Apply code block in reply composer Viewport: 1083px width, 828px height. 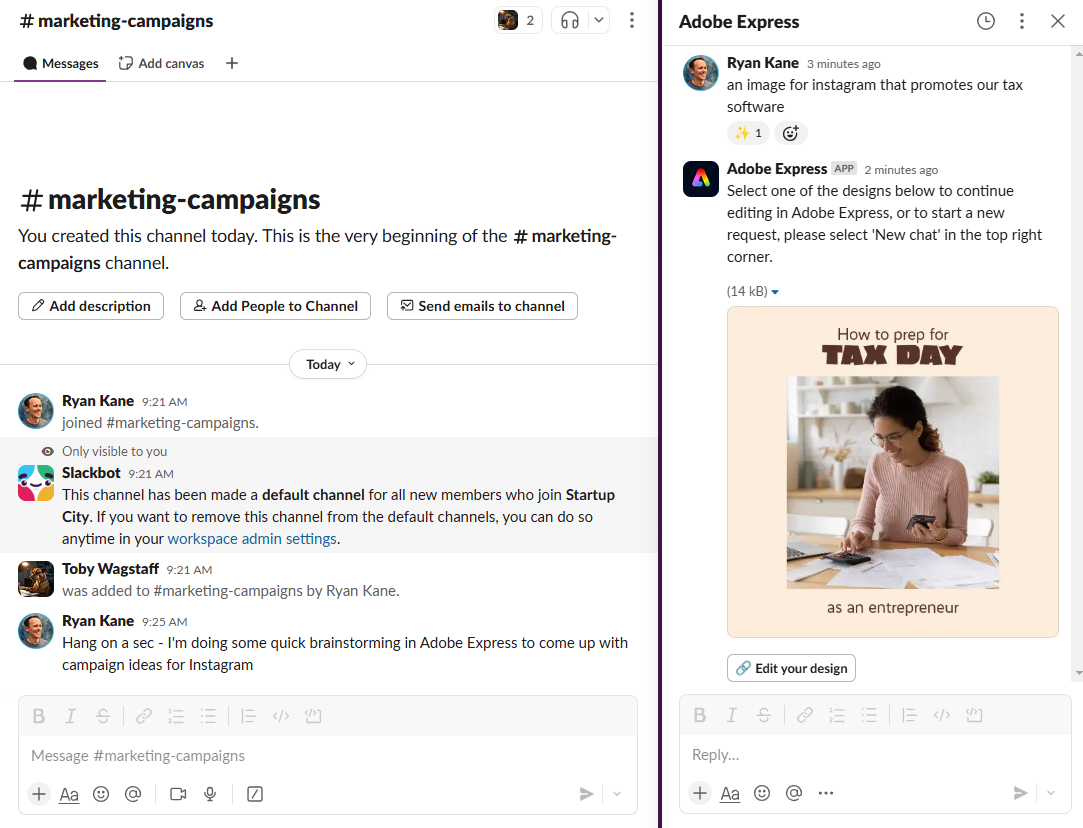tap(975, 715)
